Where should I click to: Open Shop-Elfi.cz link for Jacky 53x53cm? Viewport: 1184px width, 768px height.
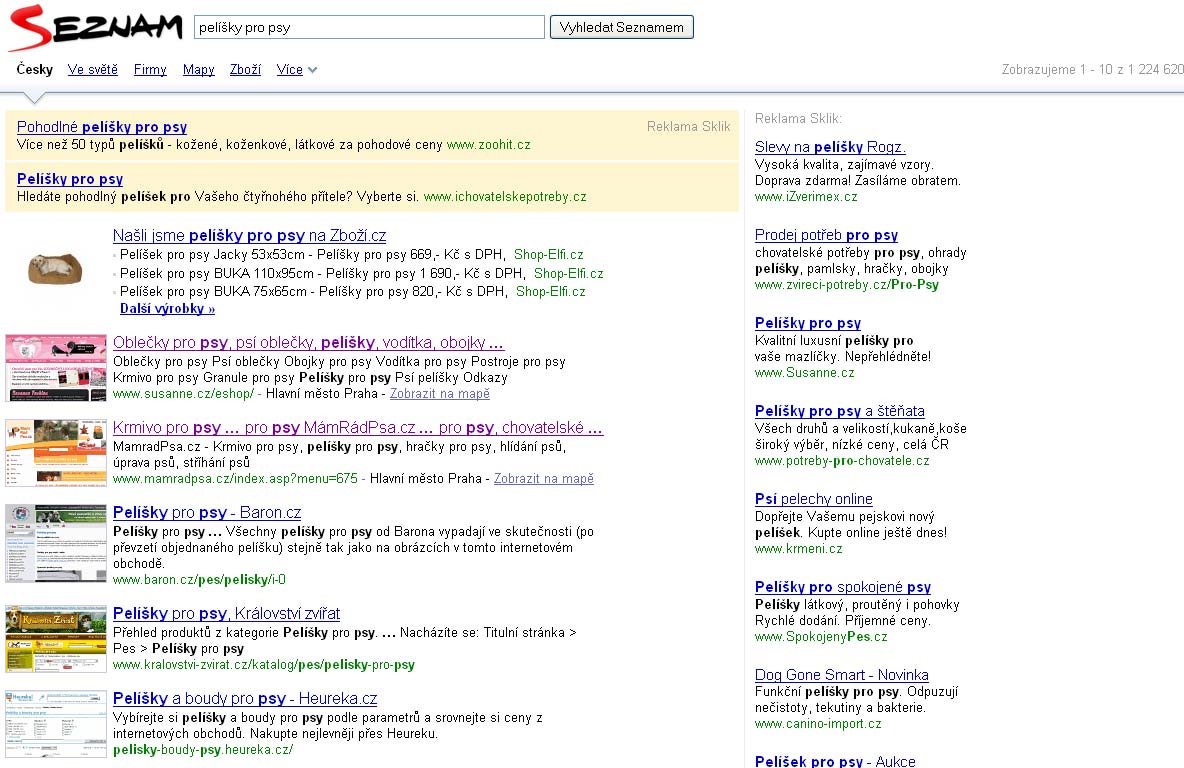point(549,254)
